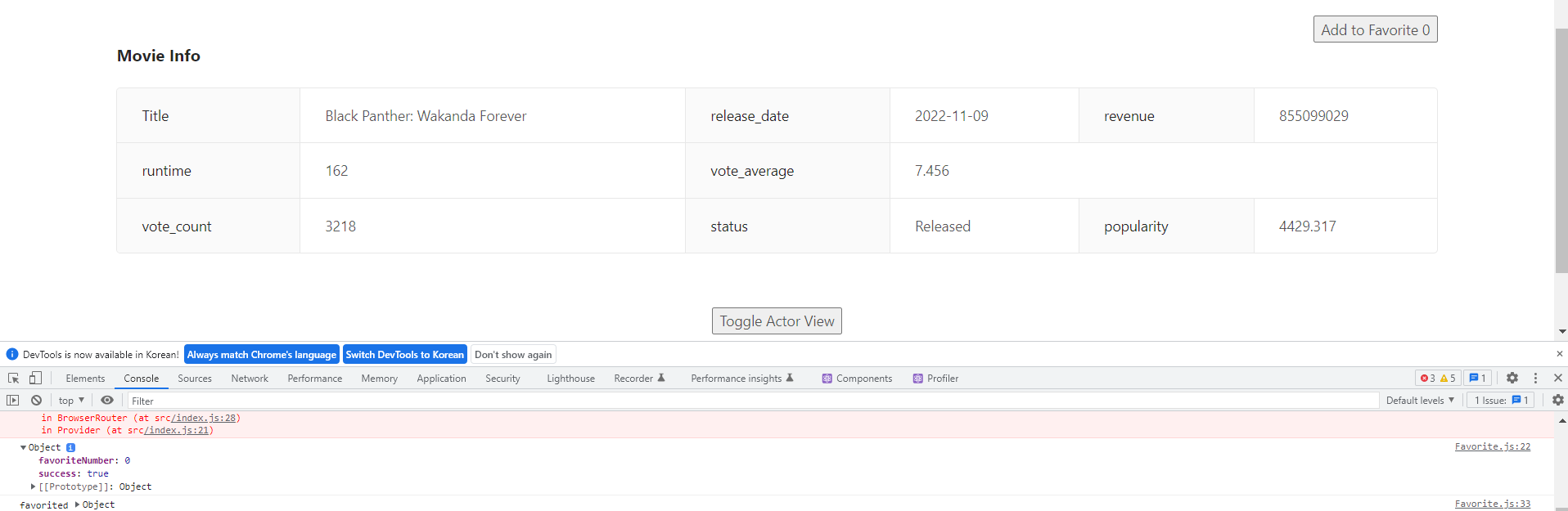This screenshot has height=511, width=1568.
Task: Click the Movie Info heading
Action: point(159,56)
